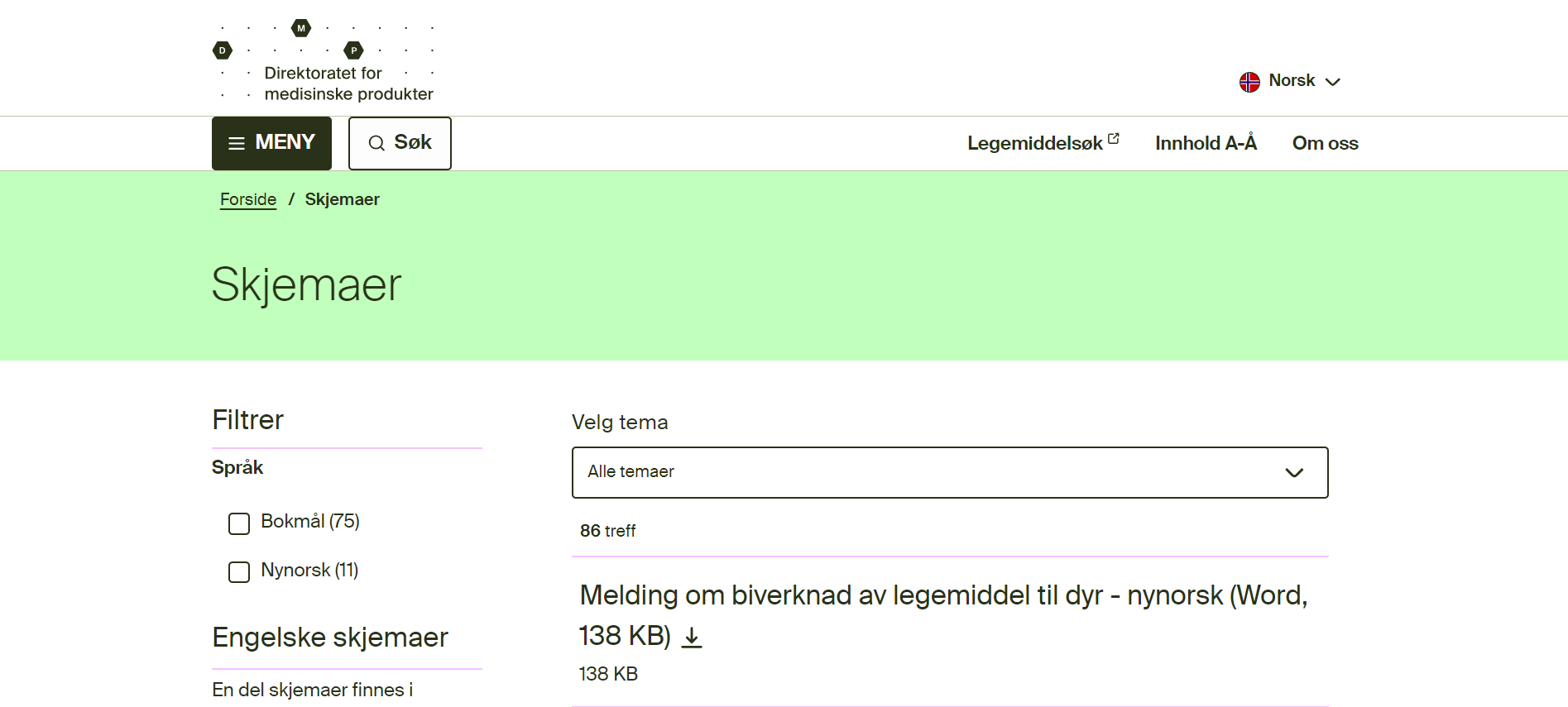Open the Legemiddelsøk link

[1034, 144]
